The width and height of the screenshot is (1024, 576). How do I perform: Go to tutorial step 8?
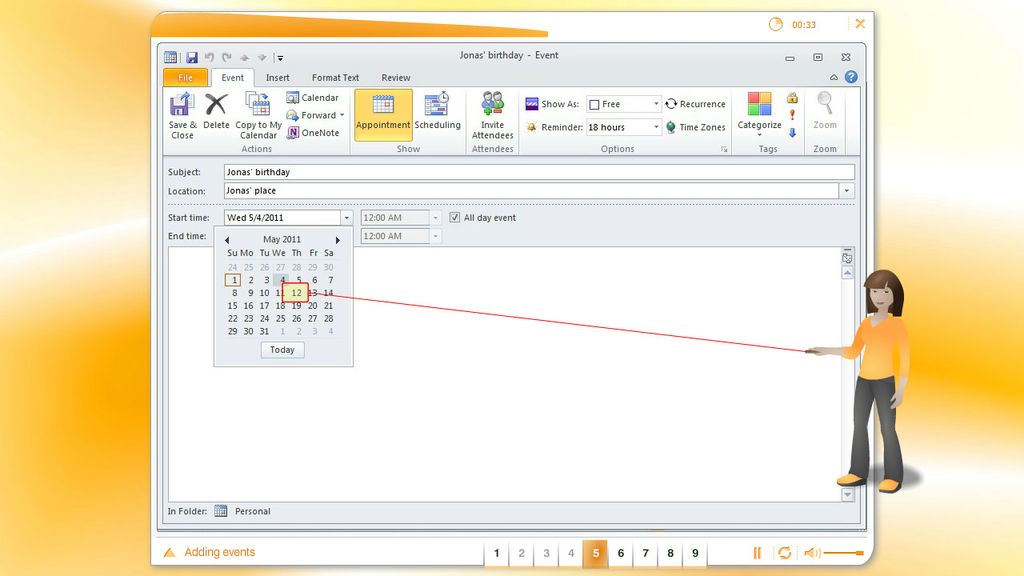click(x=670, y=553)
